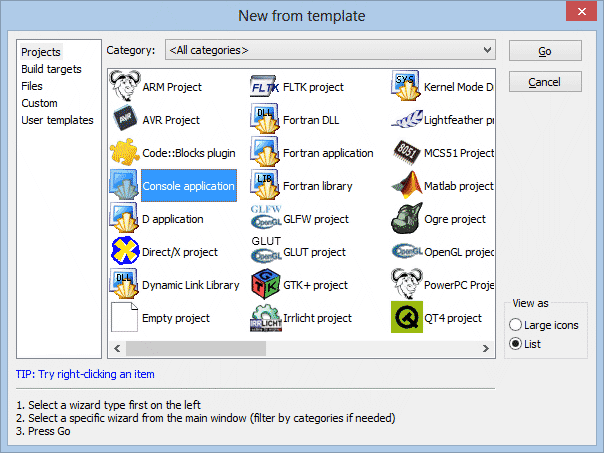Viewport: 604px width, 453px height.
Task: Click the FLTK project icon
Action: point(265,87)
